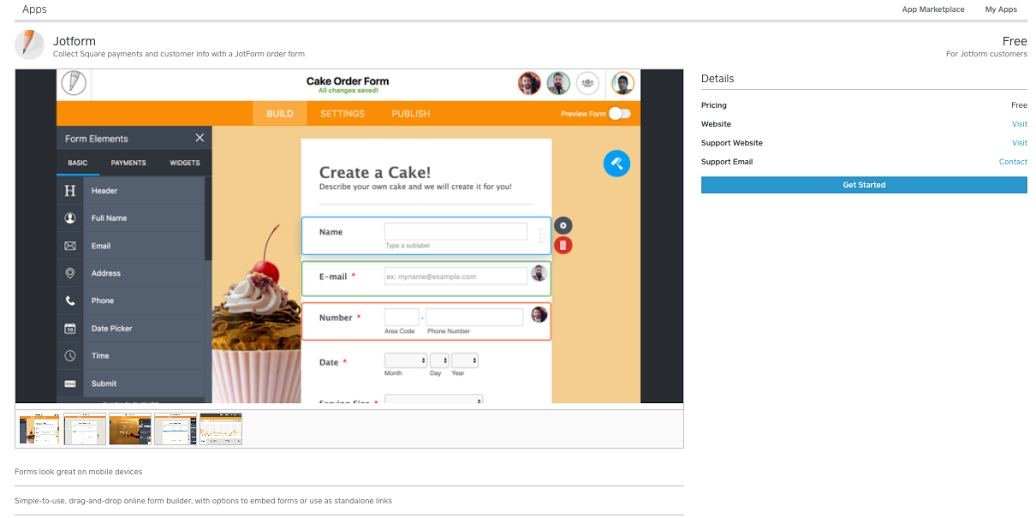
Task: Delete the Name field with trash icon
Action: (563, 245)
